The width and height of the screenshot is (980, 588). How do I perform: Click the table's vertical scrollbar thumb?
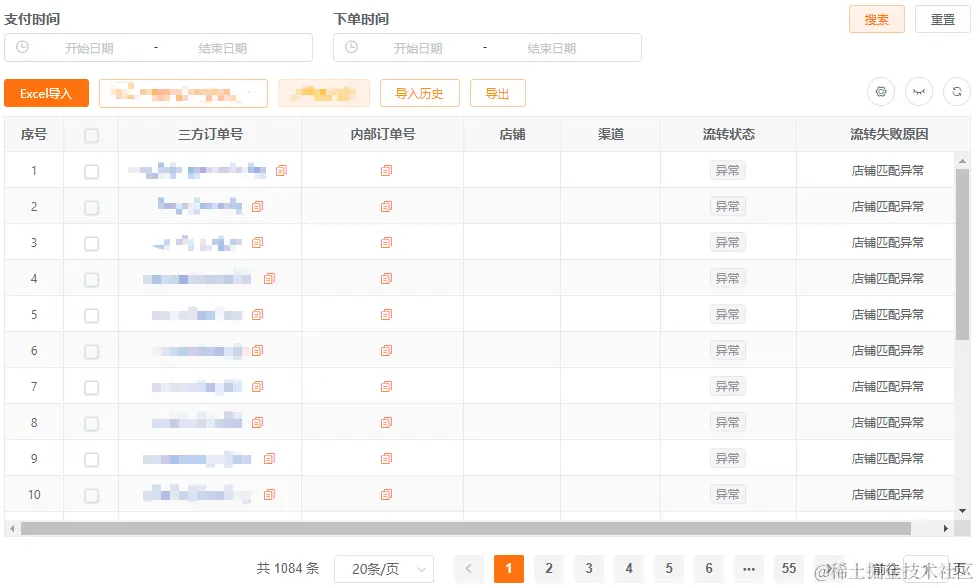(962, 254)
